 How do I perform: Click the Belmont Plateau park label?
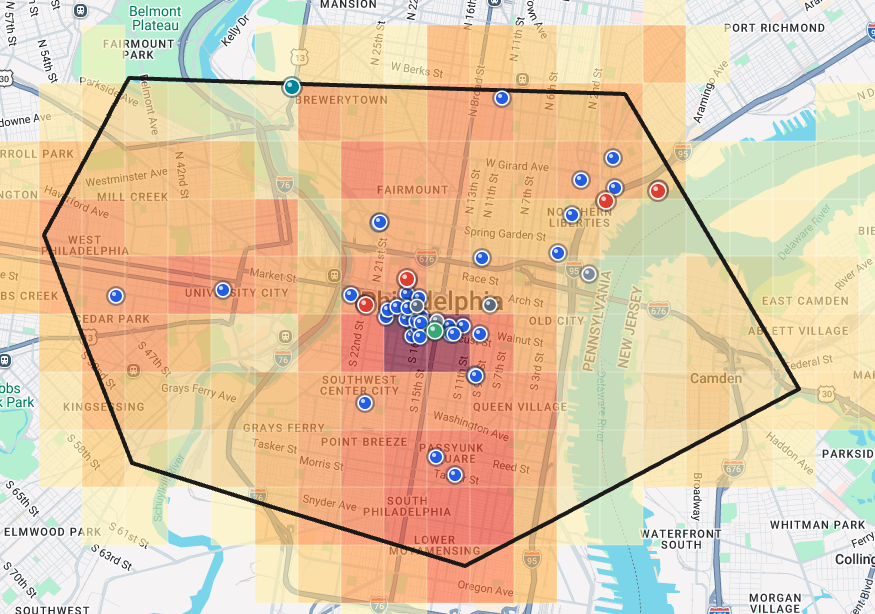point(155,18)
